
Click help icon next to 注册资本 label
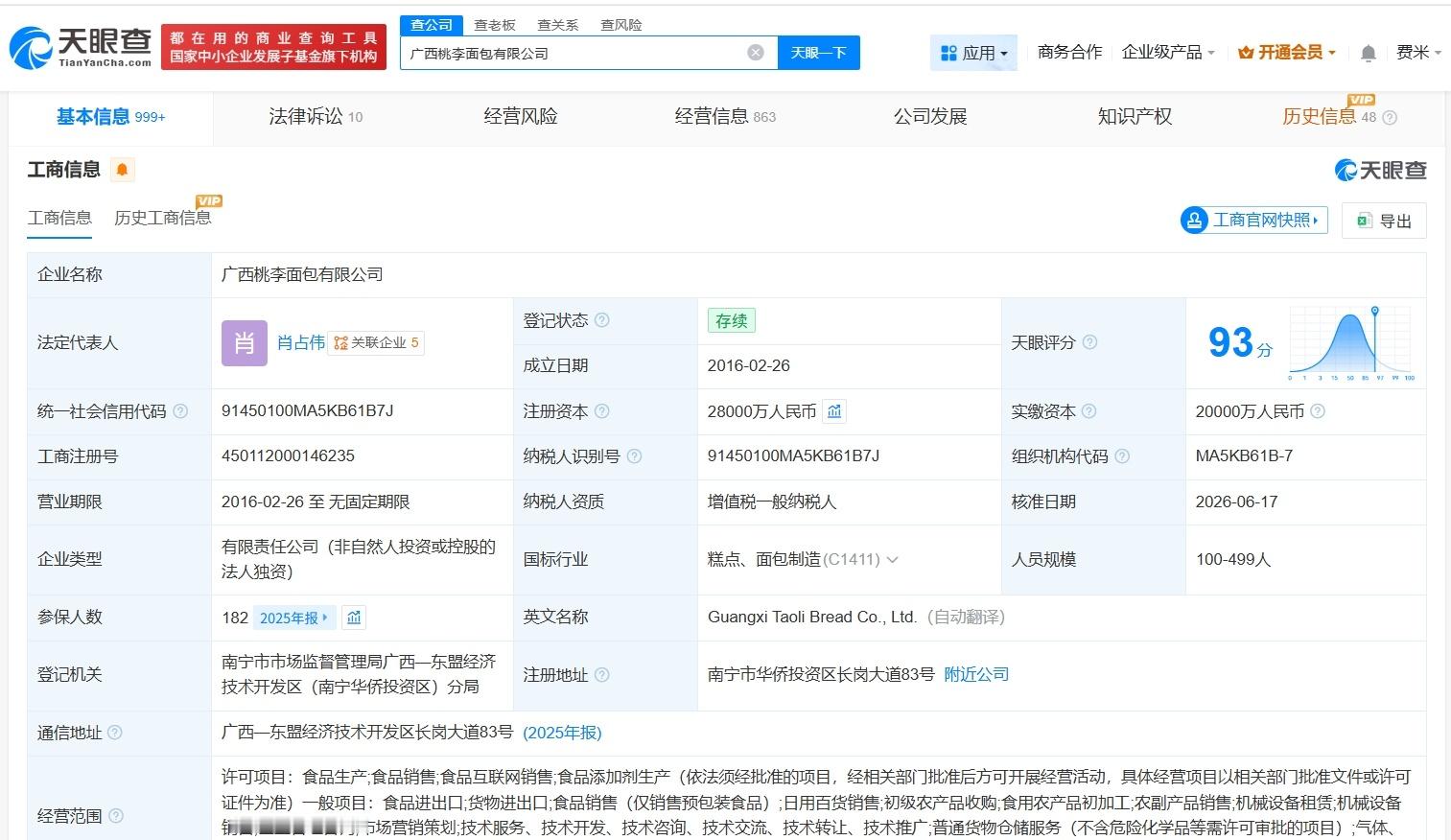[x=601, y=411]
